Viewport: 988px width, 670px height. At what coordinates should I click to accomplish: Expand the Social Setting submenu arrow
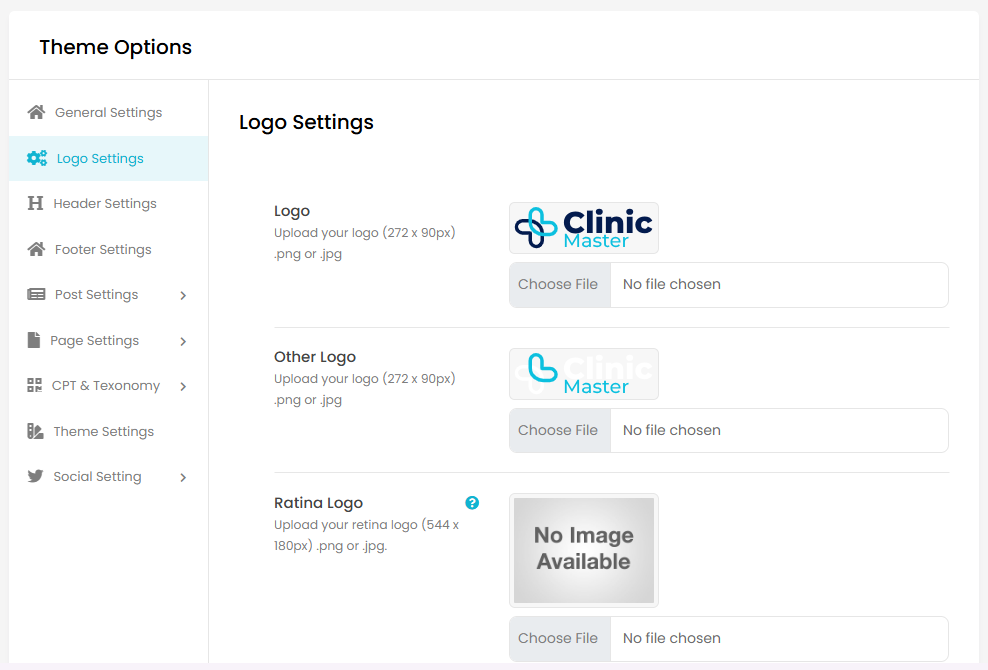coord(183,477)
